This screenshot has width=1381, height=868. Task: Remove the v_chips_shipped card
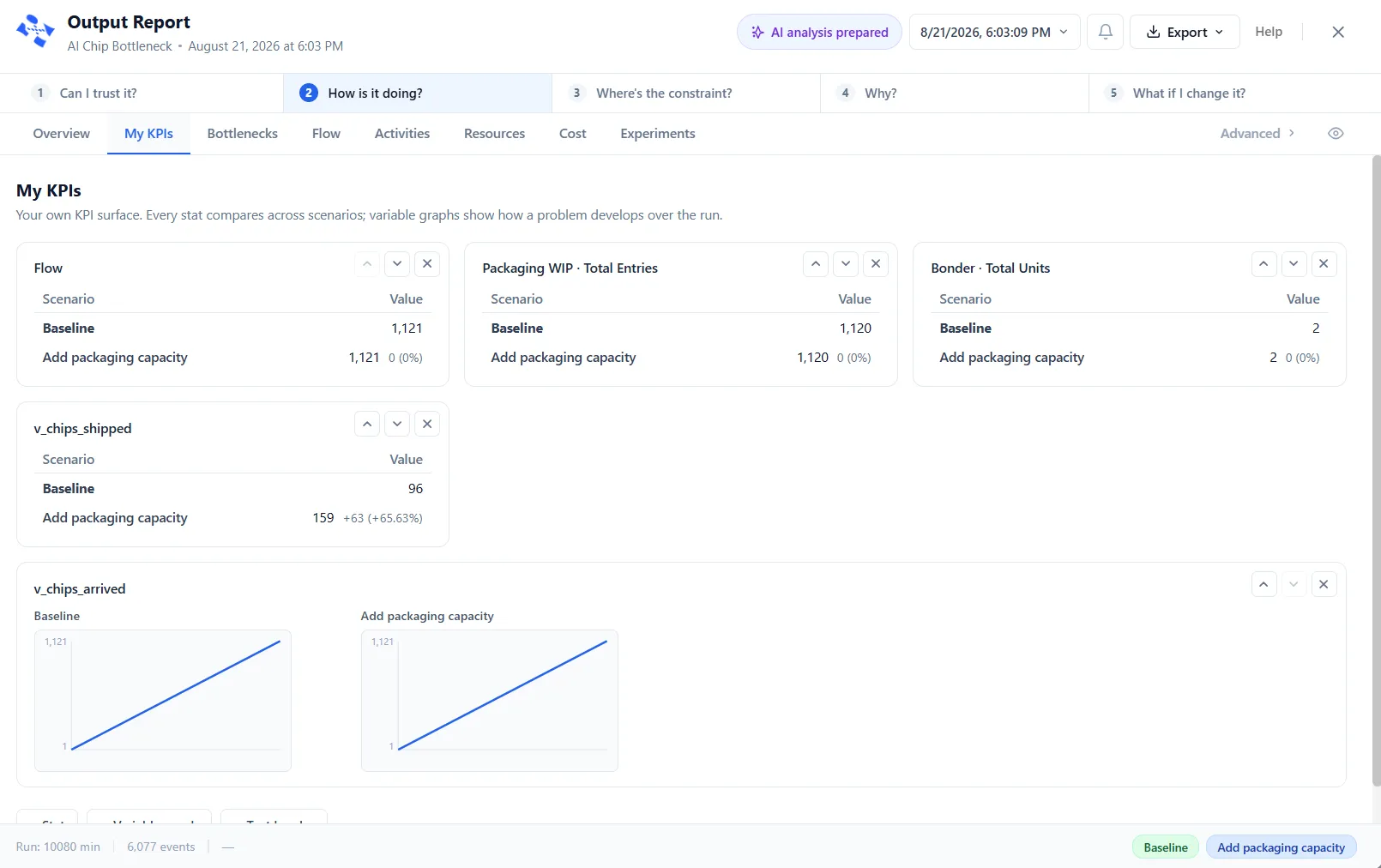click(x=427, y=424)
